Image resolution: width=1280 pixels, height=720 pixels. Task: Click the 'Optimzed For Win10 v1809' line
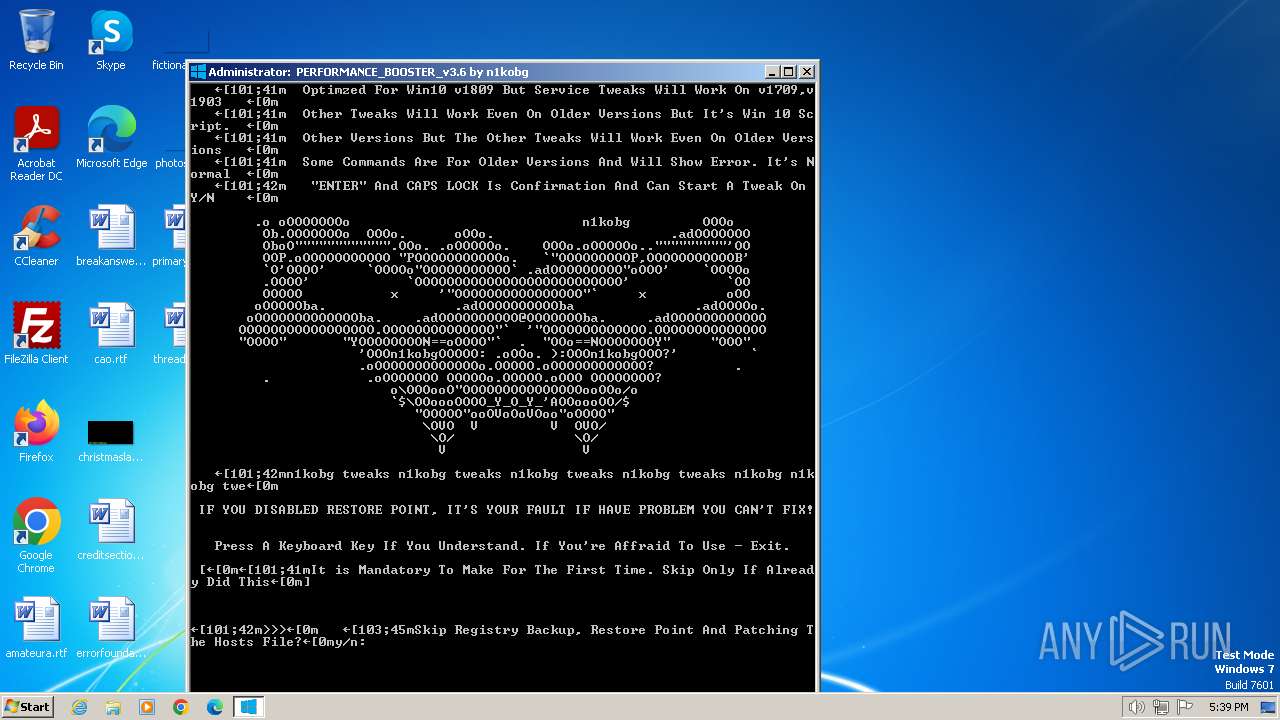[x=502, y=96]
